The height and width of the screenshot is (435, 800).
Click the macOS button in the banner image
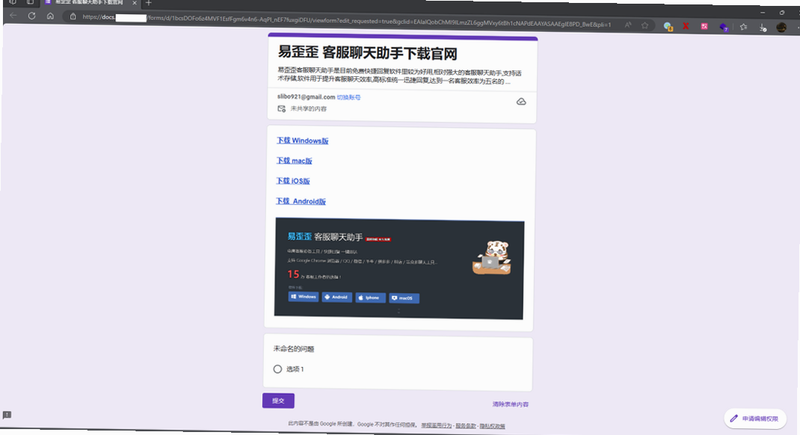pyautogui.click(x=404, y=298)
